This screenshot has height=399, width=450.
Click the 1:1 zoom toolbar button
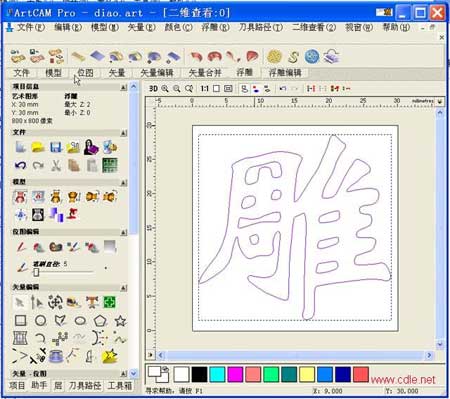204,88
